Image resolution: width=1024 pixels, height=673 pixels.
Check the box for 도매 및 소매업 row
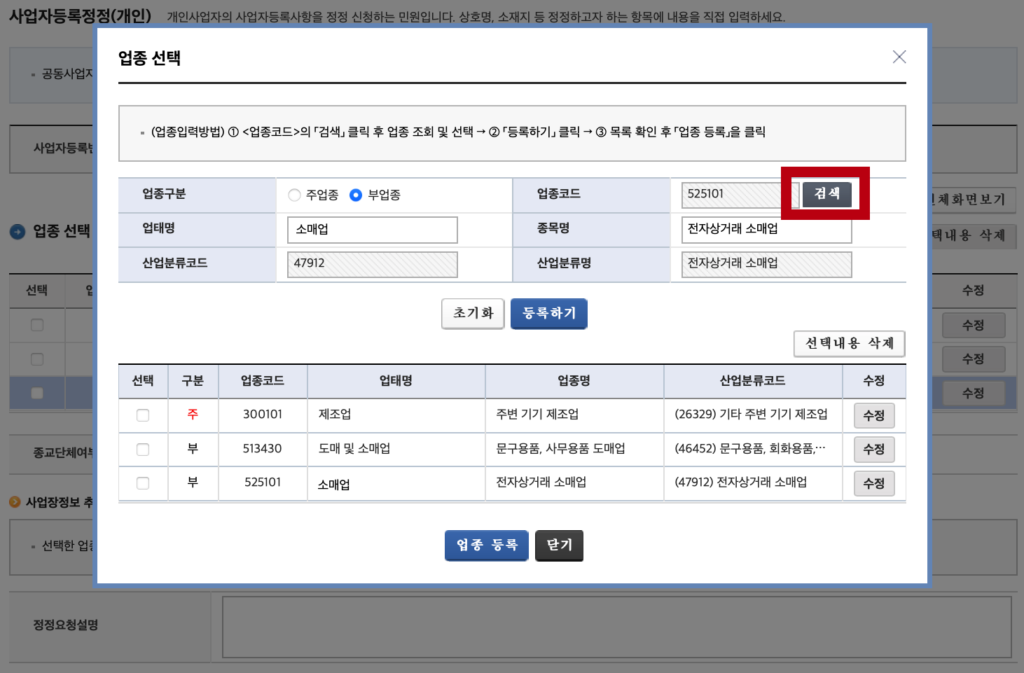[143, 449]
